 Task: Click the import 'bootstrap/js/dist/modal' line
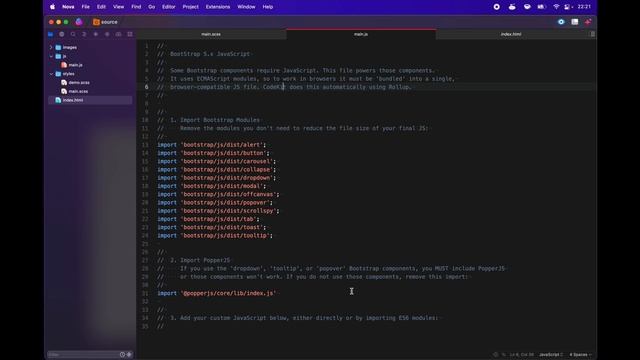click(212, 186)
